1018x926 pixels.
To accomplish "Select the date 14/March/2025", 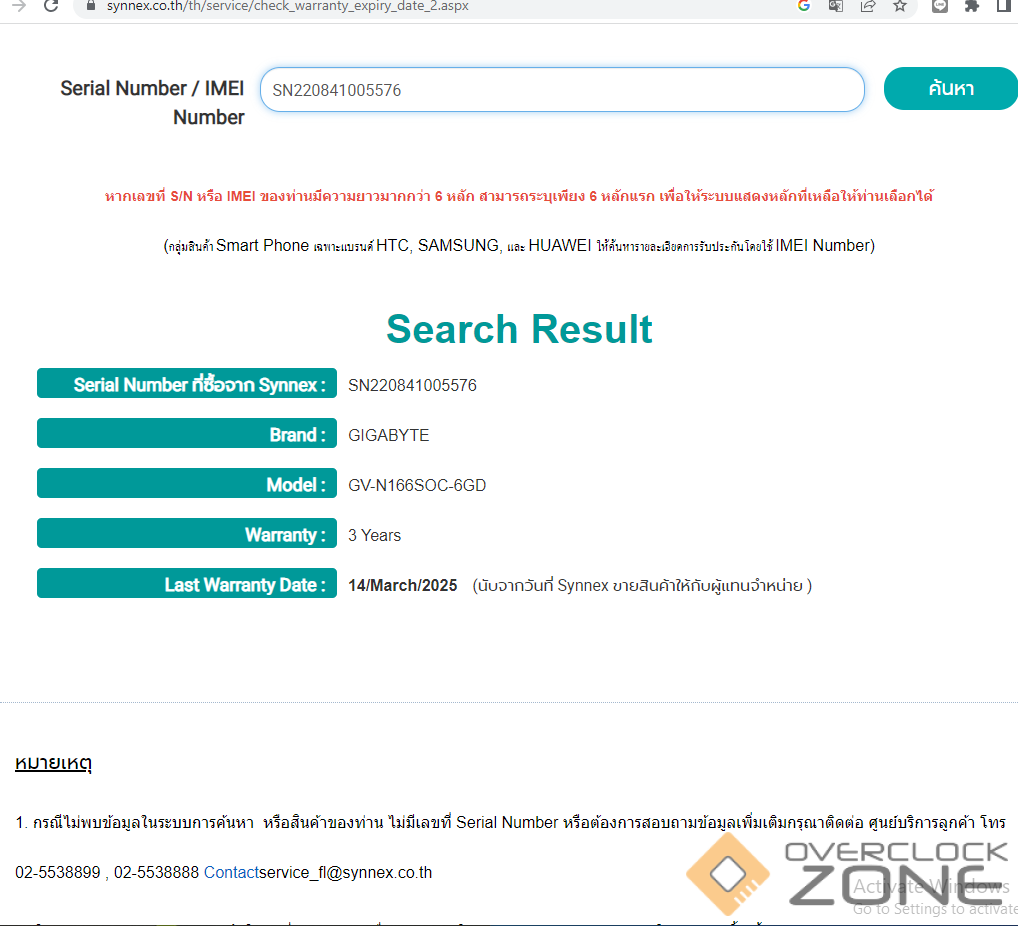I will pyautogui.click(x=403, y=585).
